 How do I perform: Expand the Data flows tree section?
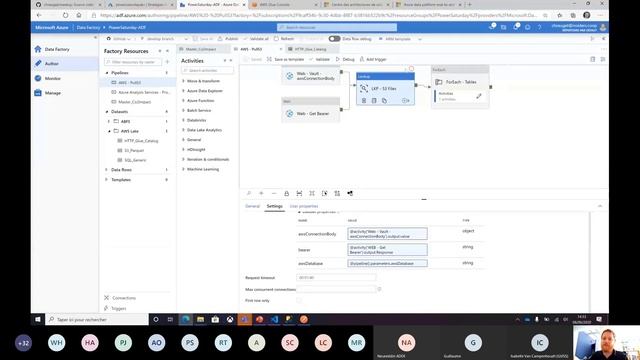pyautogui.click(x=107, y=169)
